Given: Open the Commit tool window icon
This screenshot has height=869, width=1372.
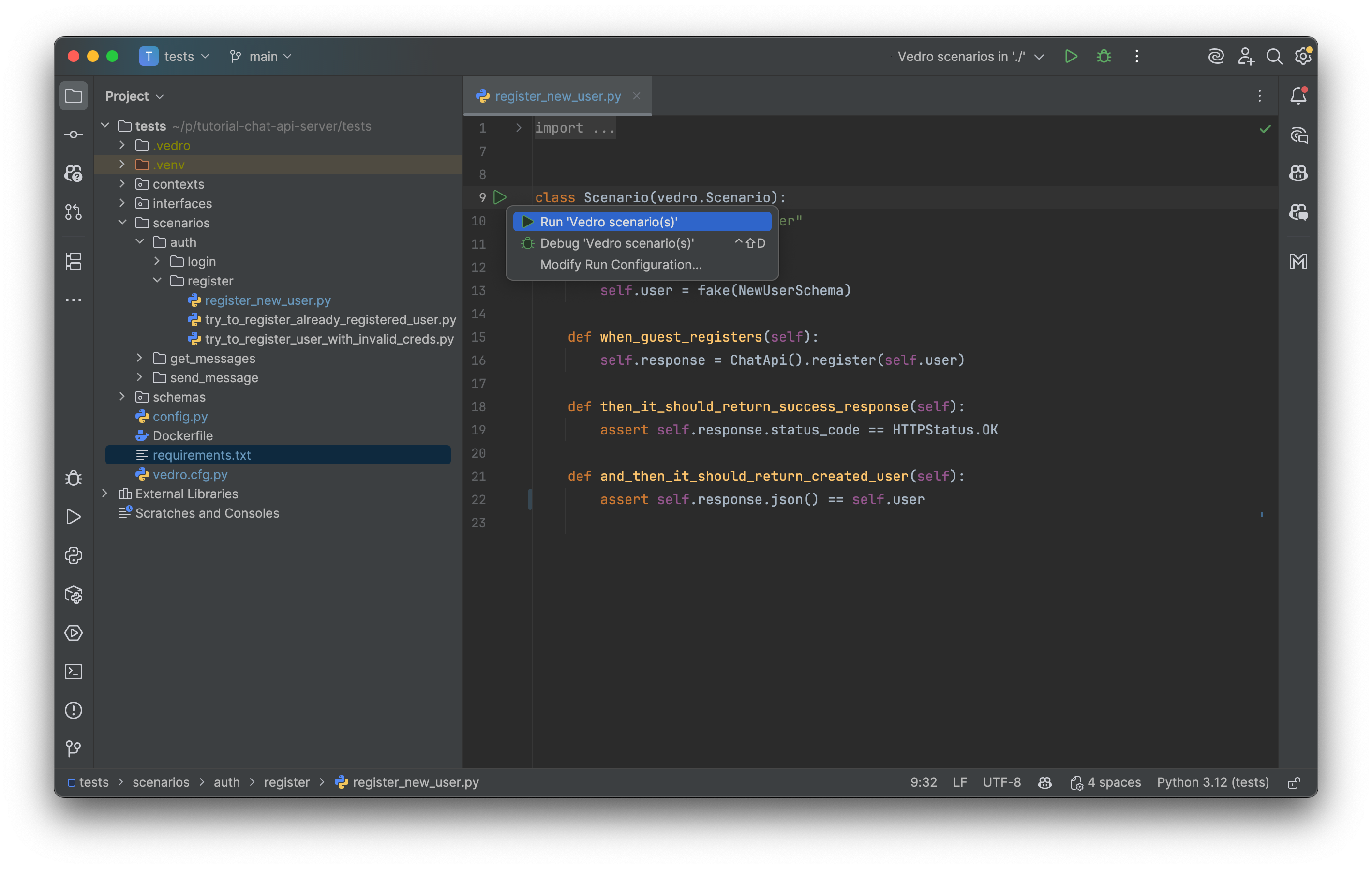Looking at the screenshot, I should (74, 135).
